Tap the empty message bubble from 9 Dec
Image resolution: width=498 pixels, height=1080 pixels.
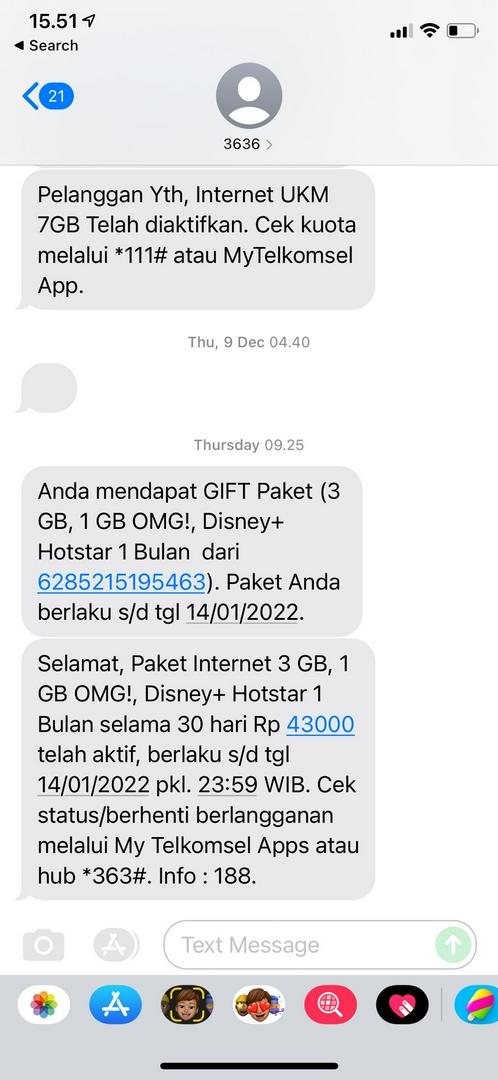[48, 388]
